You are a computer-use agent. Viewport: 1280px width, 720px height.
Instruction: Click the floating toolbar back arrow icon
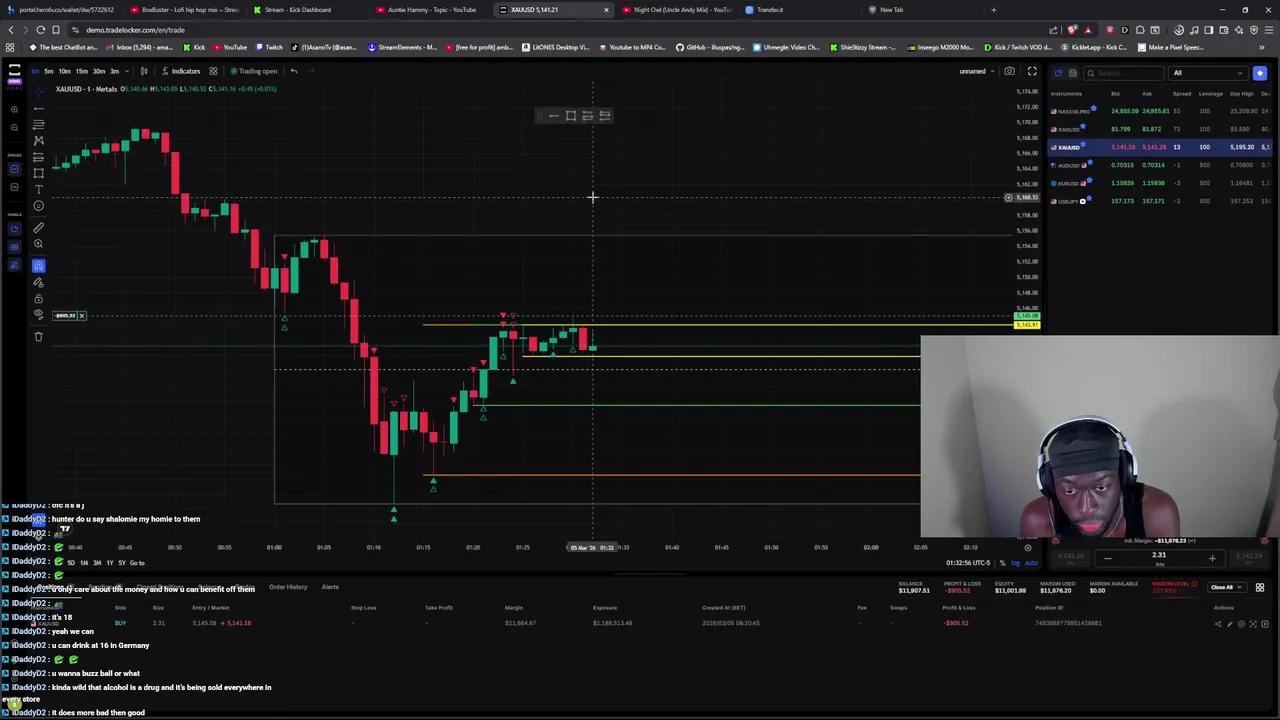pyautogui.click(x=553, y=116)
